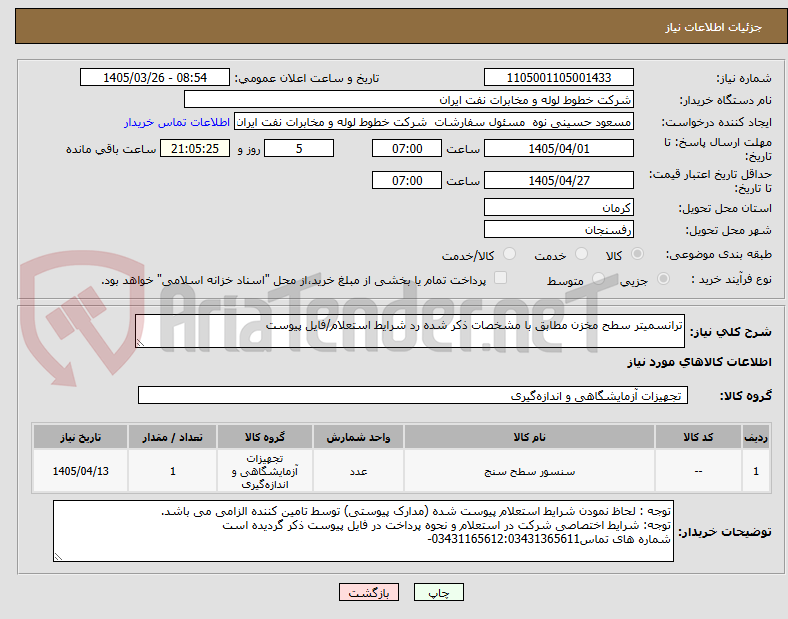The width and height of the screenshot is (788, 619).
Task: Click the شماره نیاز field 1105001105001433
Action: click(559, 77)
